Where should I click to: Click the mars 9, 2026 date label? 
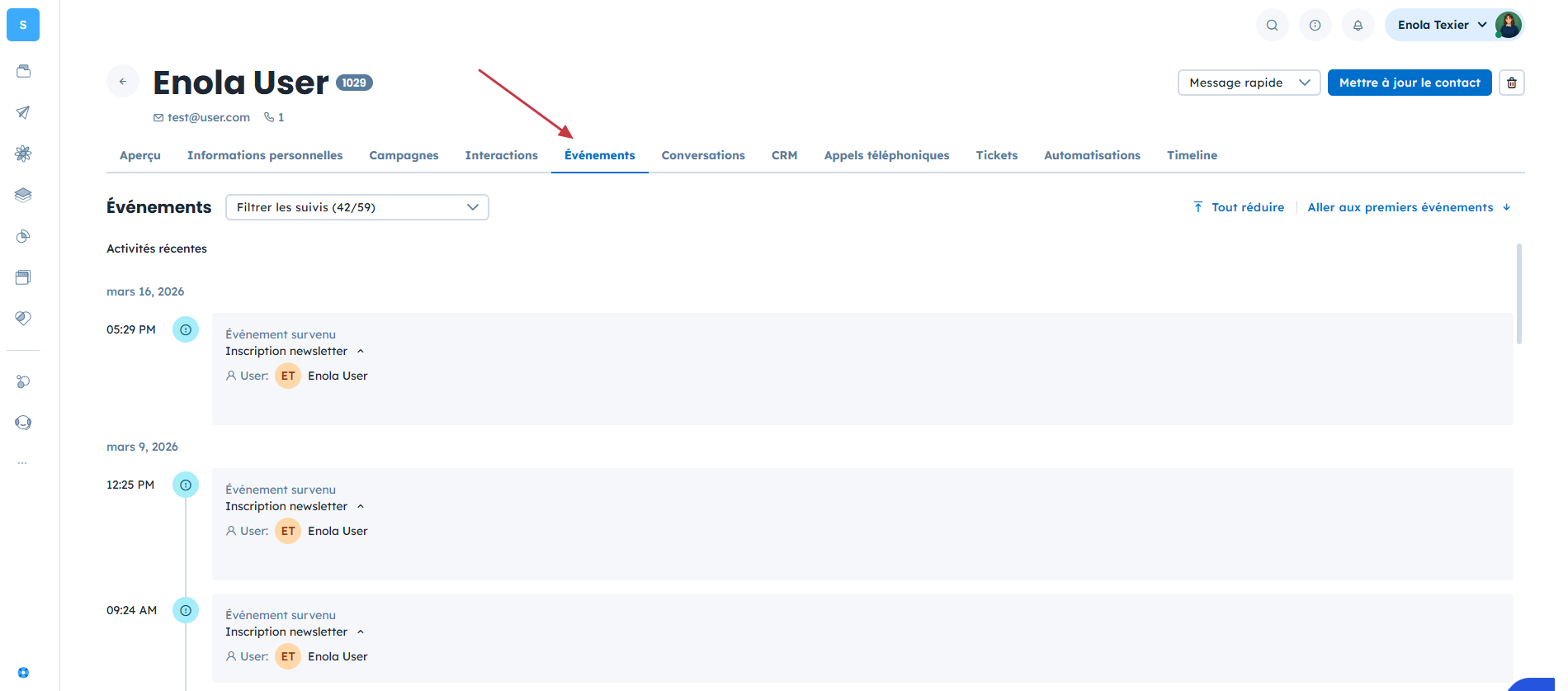pos(142,447)
